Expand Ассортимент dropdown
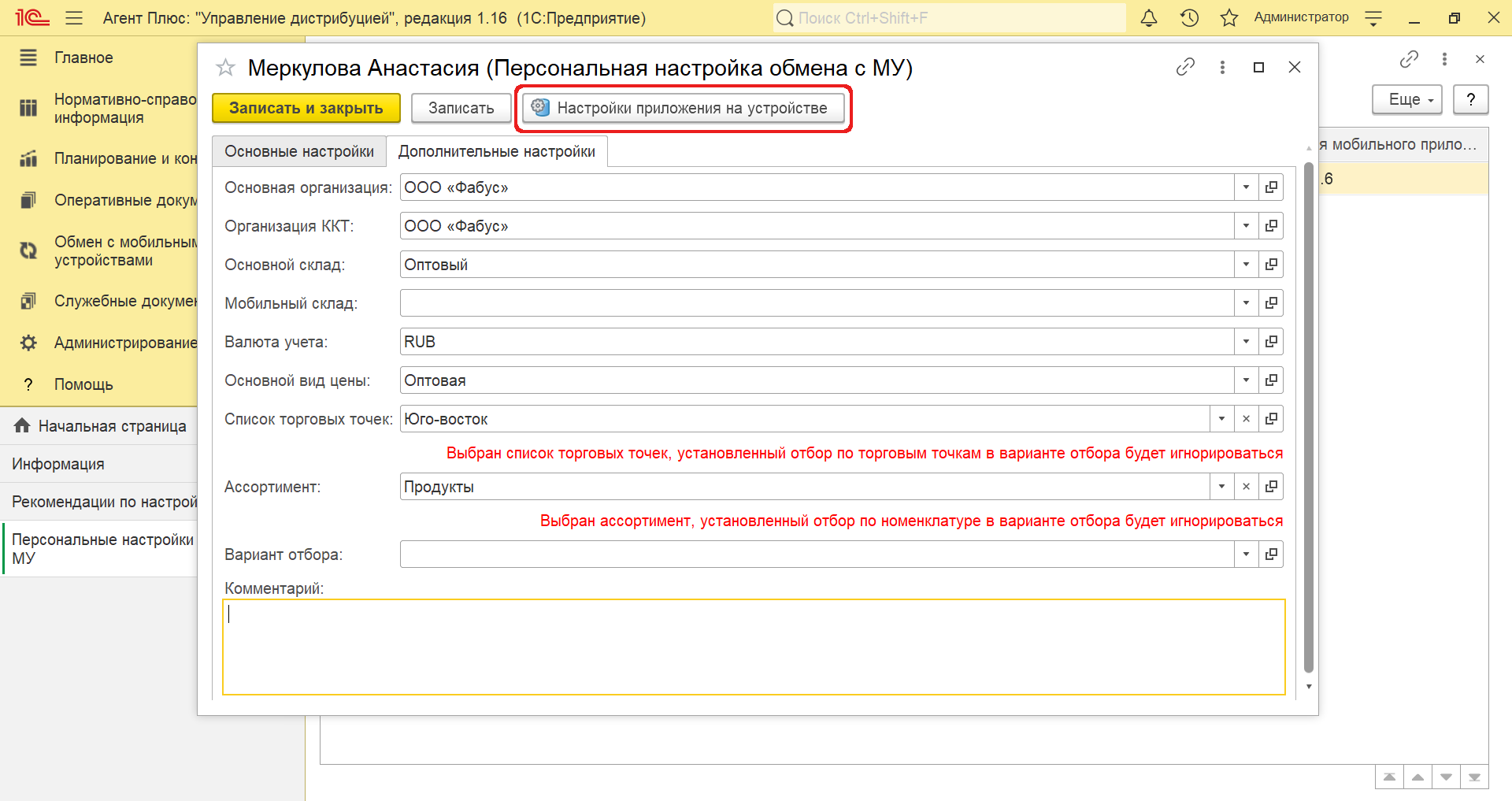Image resolution: width=1512 pixels, height=801 pixels. tap(1221, 487)
